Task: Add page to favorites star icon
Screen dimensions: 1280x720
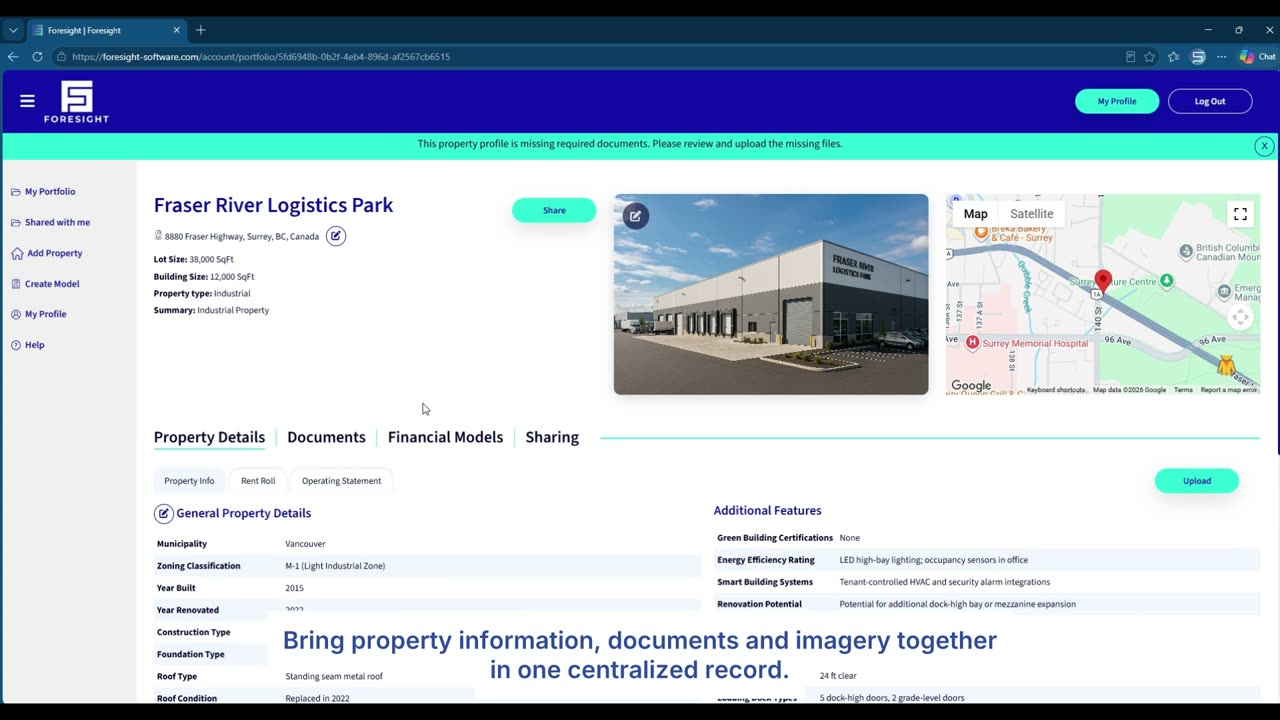Action: point(1150,57)
